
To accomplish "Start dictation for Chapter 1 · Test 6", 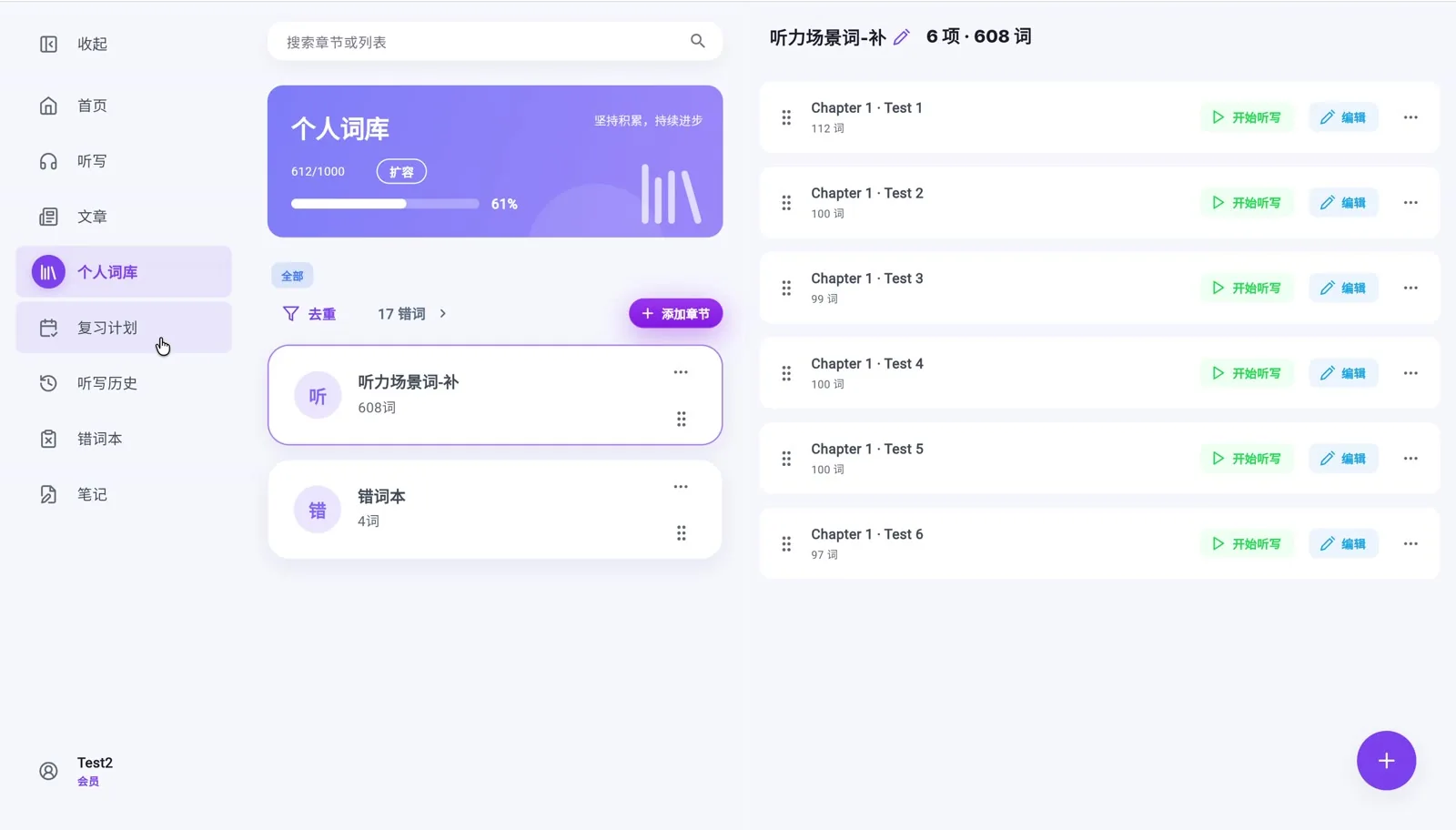I will pyautogui.click(x=1246, y=543).
